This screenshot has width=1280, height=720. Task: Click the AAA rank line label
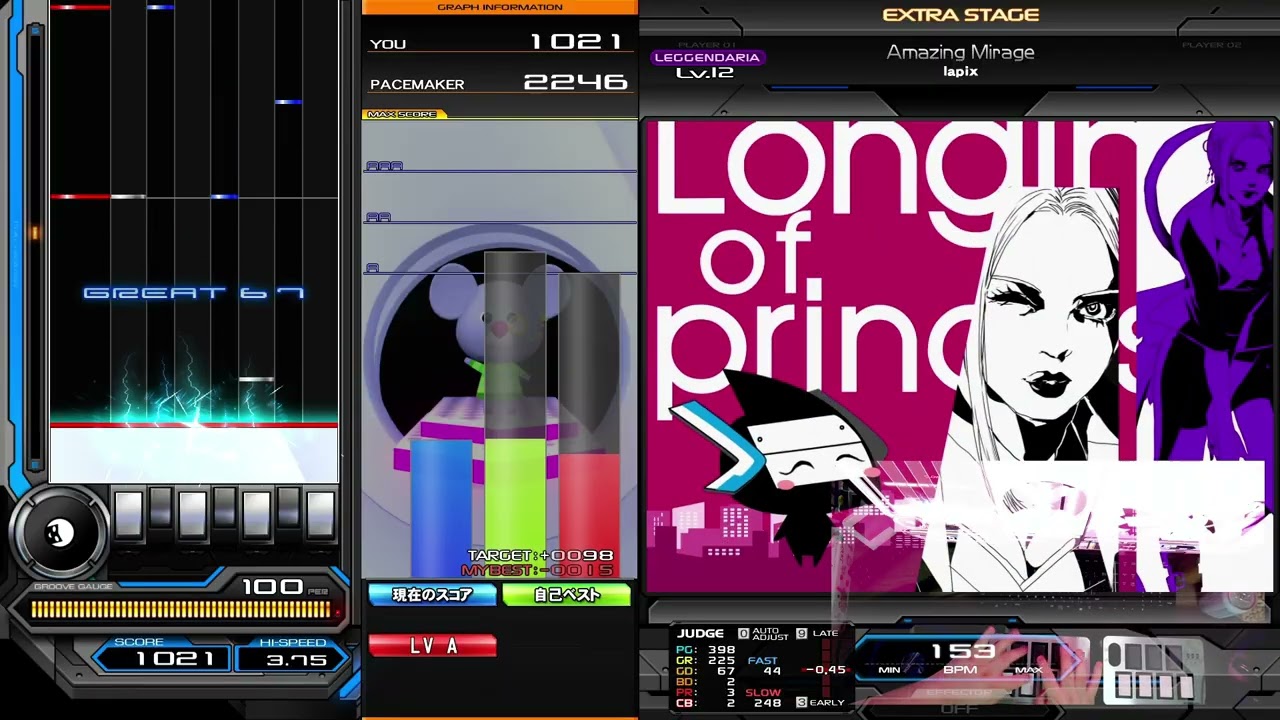[x=385, y=166]
